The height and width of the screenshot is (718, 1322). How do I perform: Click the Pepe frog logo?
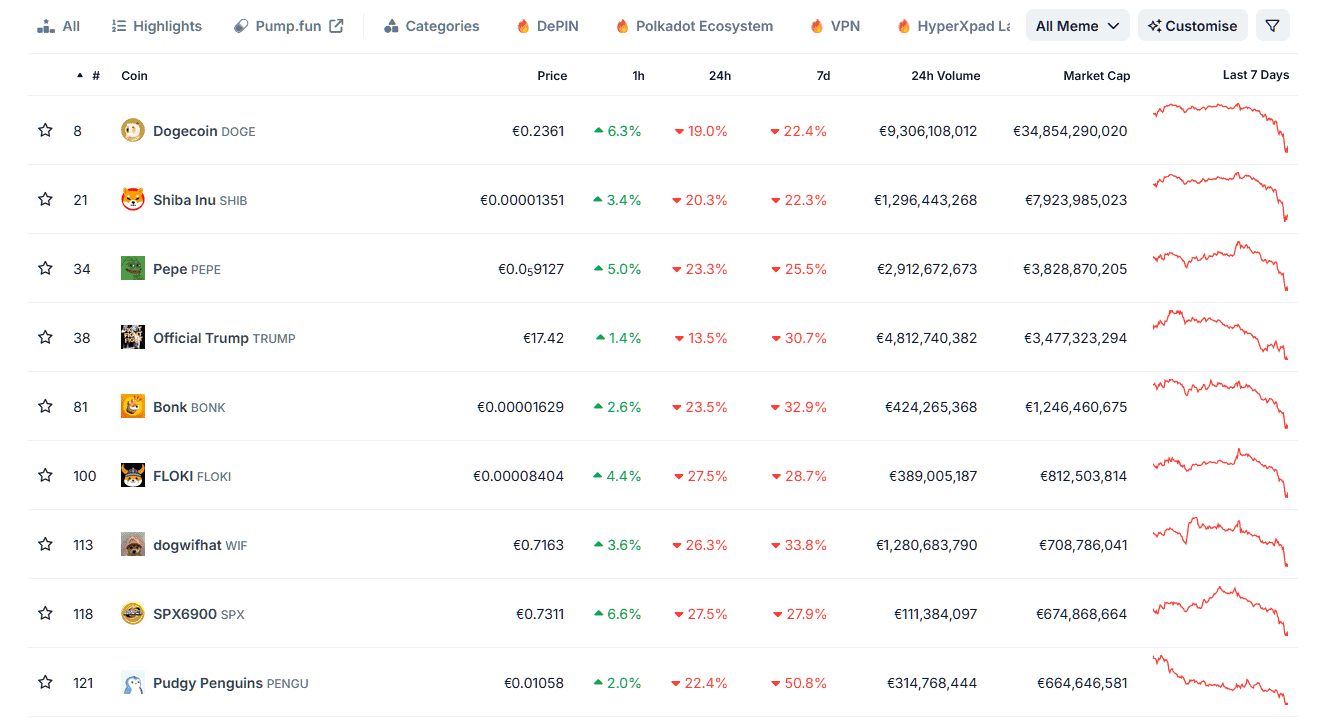133,268
